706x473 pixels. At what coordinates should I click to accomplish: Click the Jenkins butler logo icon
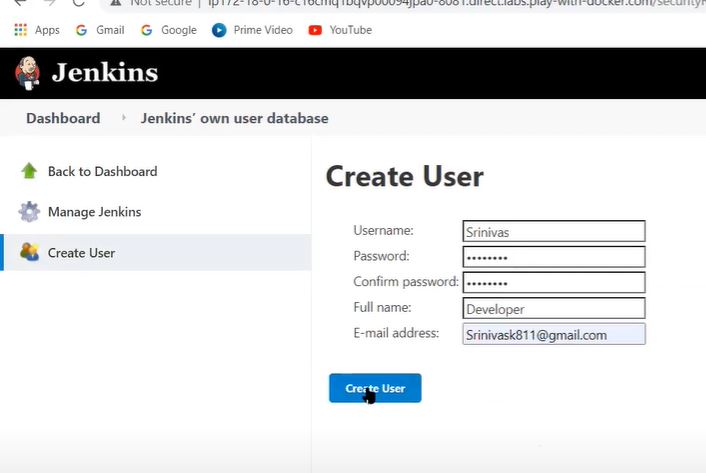tap(27, 73)
